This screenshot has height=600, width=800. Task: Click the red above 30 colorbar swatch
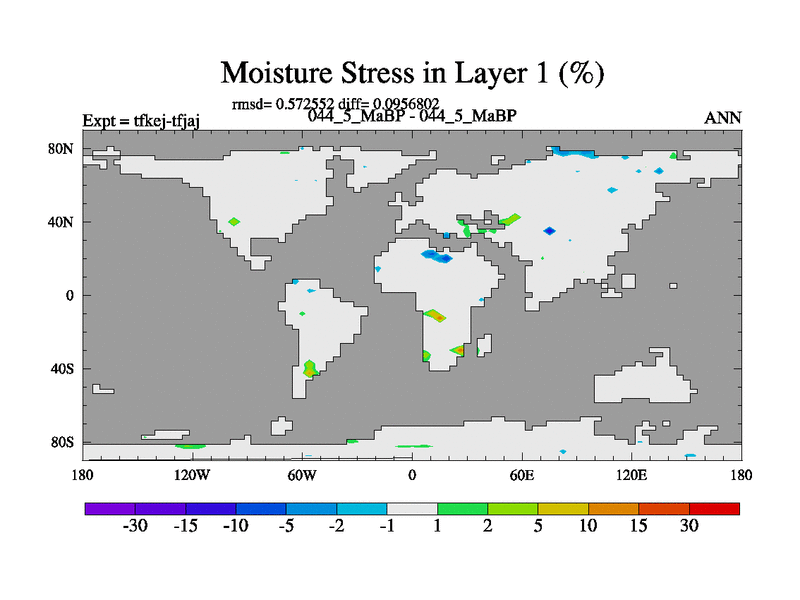[714, 509]
